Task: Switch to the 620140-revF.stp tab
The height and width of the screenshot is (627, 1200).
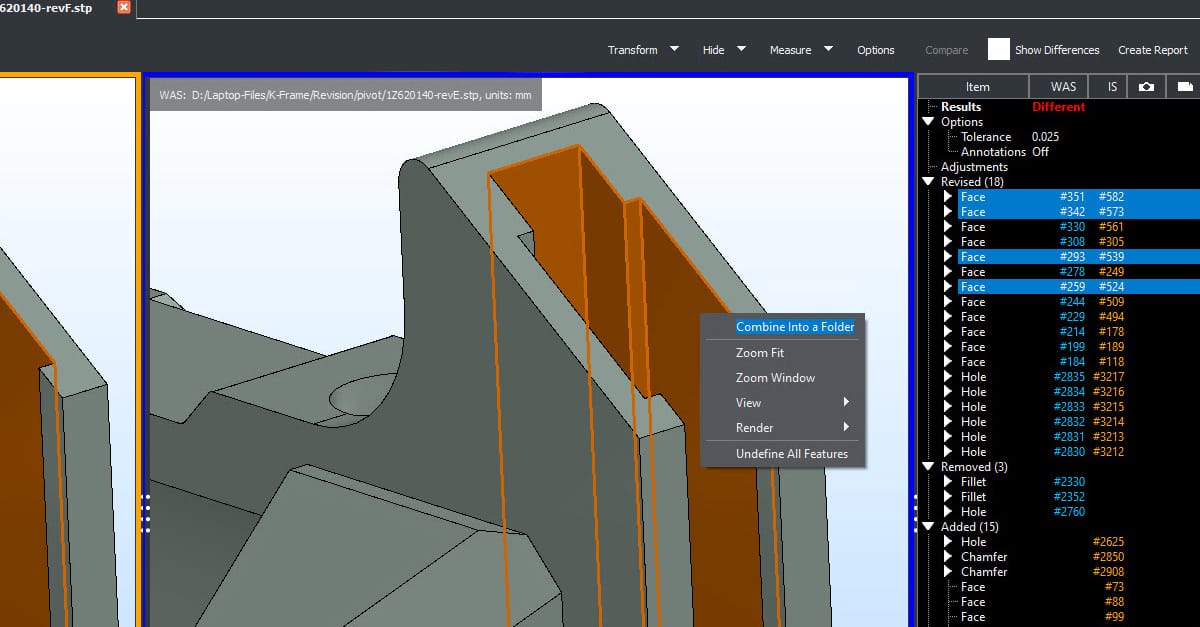Action: click(45, 7)
